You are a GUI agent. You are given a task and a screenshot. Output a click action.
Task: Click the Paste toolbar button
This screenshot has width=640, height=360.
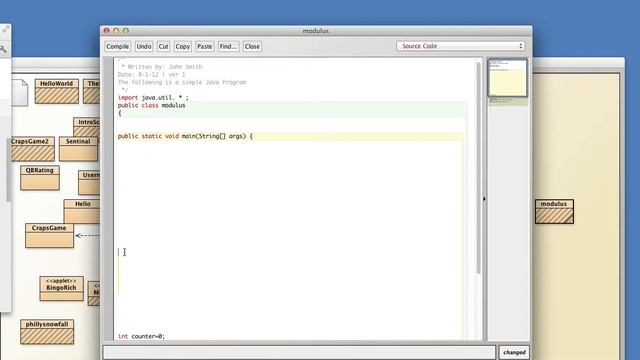point(204,47)
